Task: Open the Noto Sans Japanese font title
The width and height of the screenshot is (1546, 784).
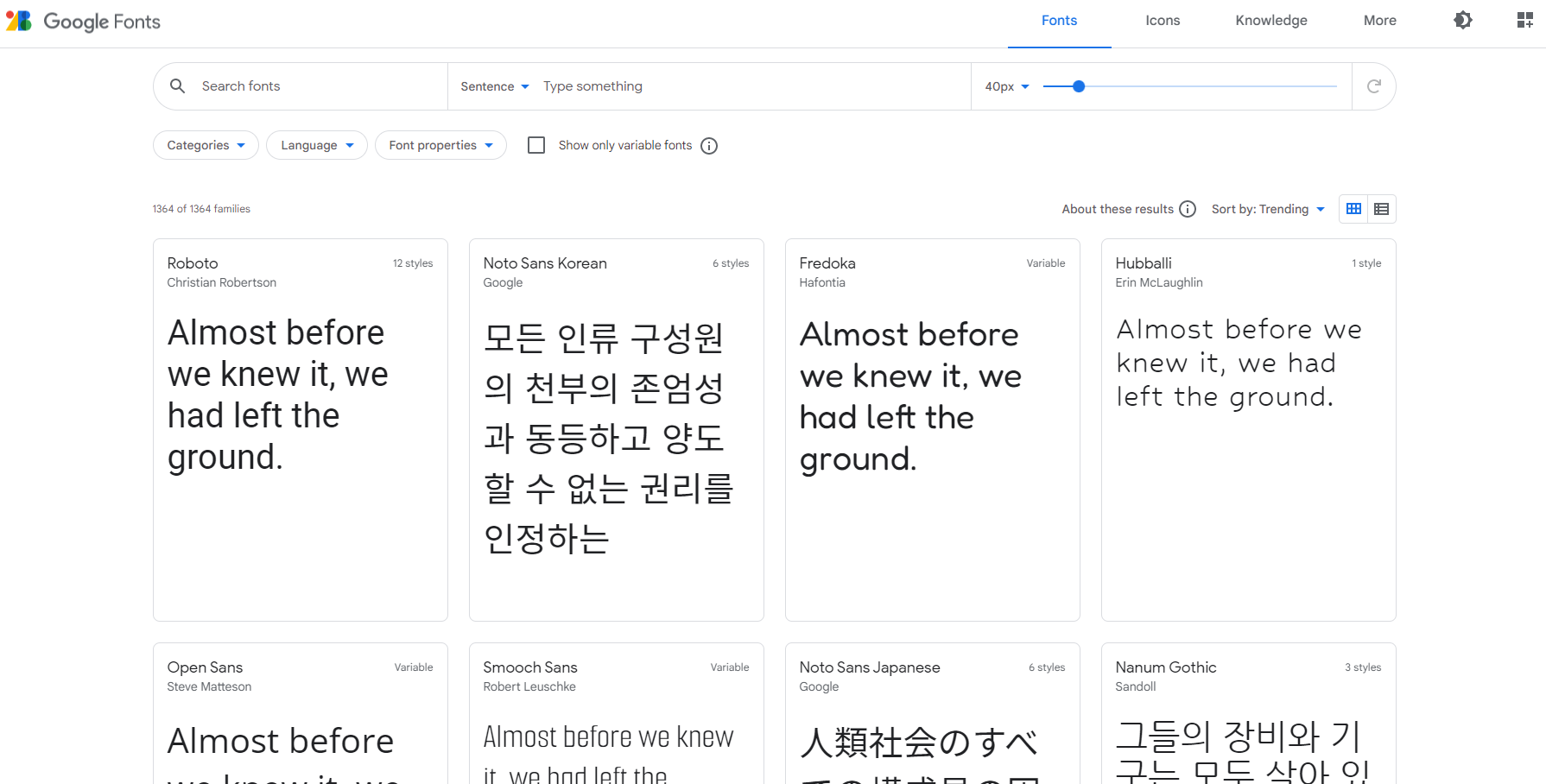Action: point(870,667)
